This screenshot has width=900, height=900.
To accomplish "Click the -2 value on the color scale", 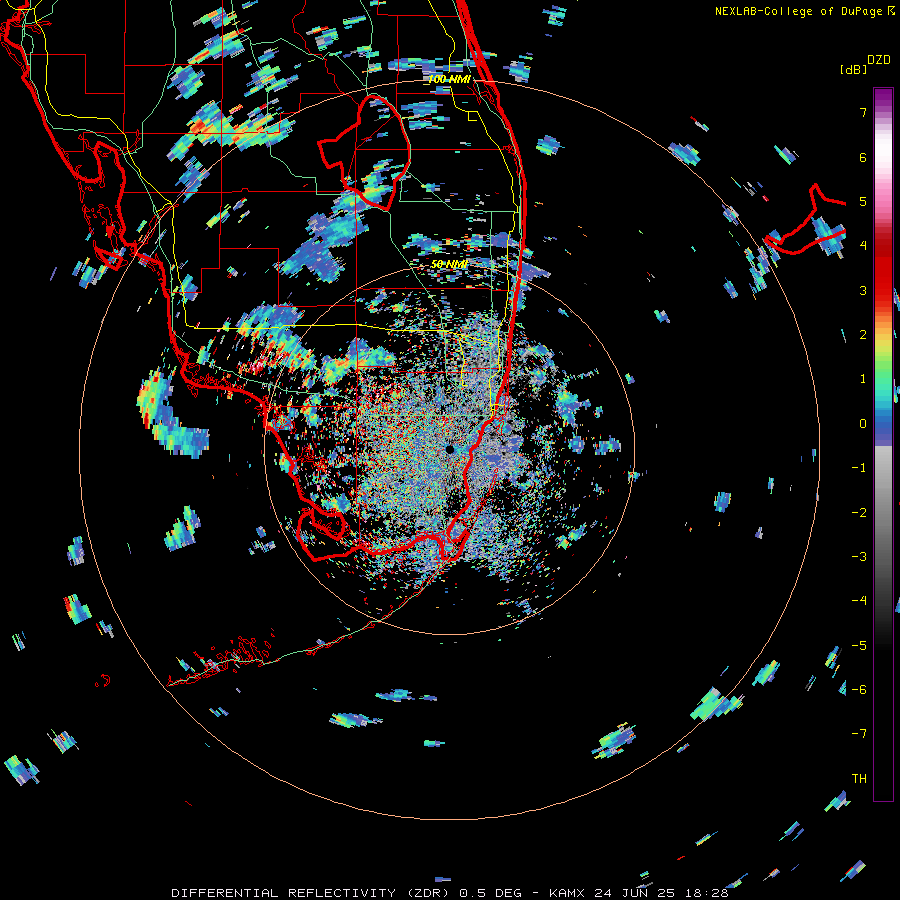I will (859, 513).
